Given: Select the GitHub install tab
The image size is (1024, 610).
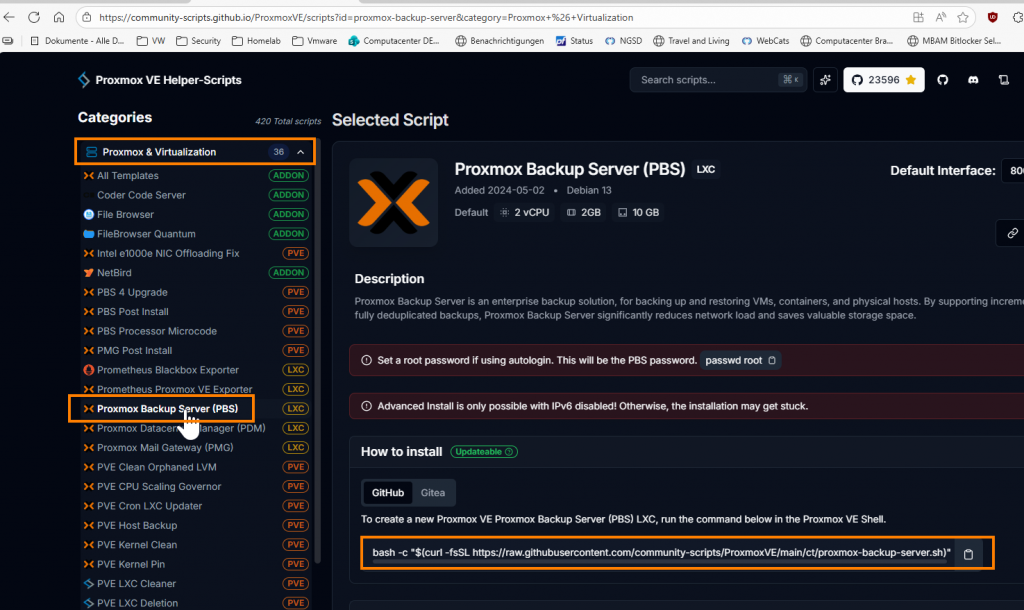Looking at the screenshot, I should [387, 492].
